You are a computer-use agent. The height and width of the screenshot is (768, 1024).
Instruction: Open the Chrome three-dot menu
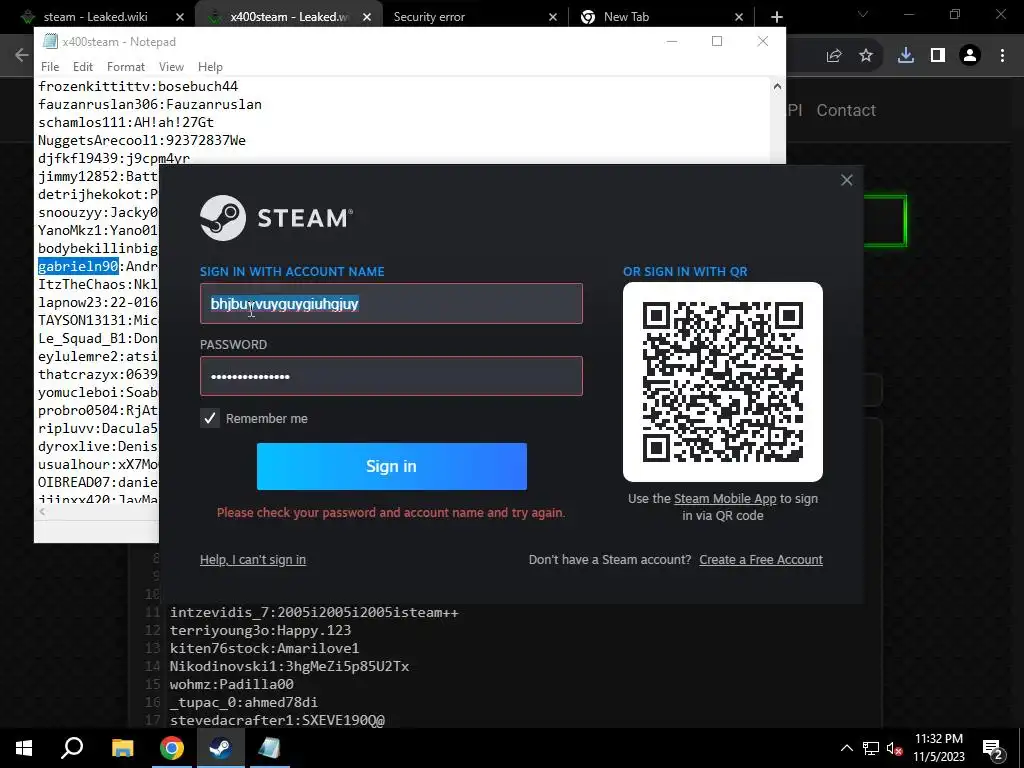(x=1002, y=56)
